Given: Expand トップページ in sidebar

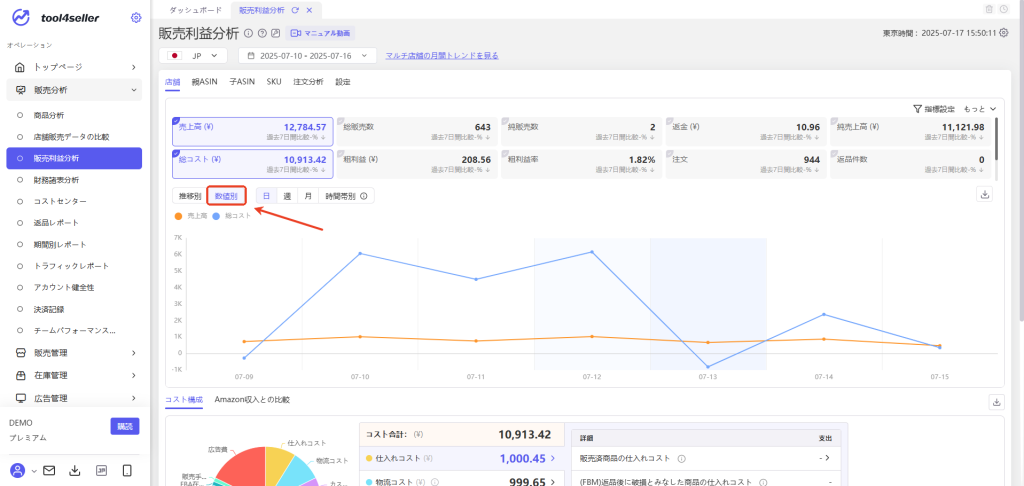Looking at the screenshot, I should tap(133, 67).
